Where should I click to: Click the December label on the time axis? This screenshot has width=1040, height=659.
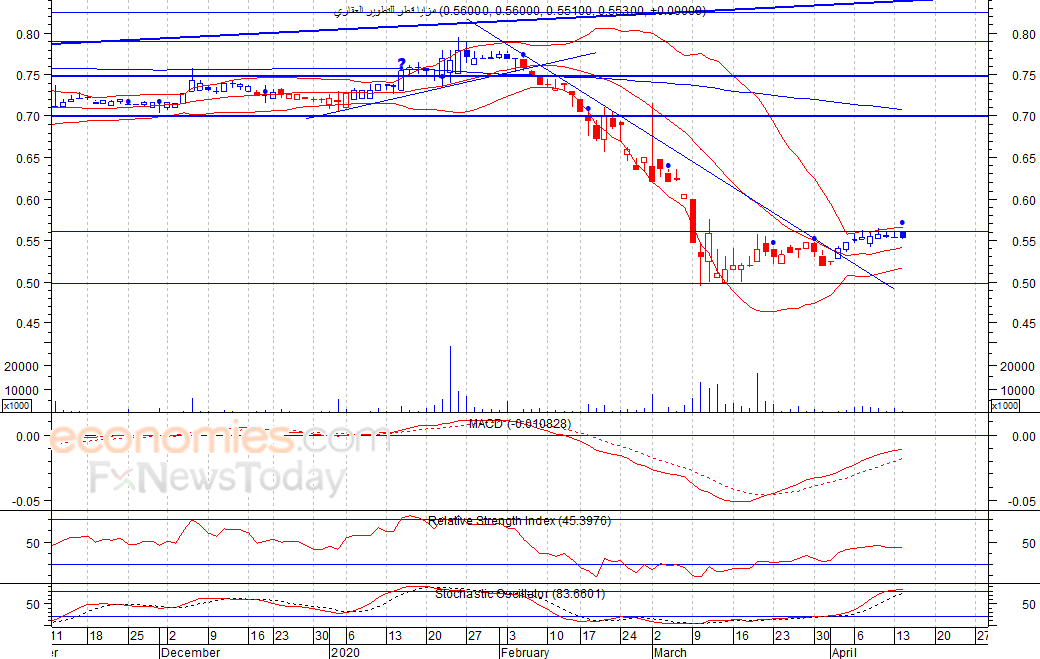click(x=190, y=652)
